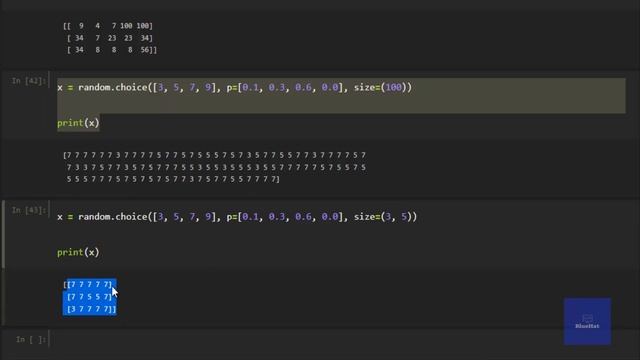Click random.choice in cell 43
640x360 pixels.
tap(113, 217)
